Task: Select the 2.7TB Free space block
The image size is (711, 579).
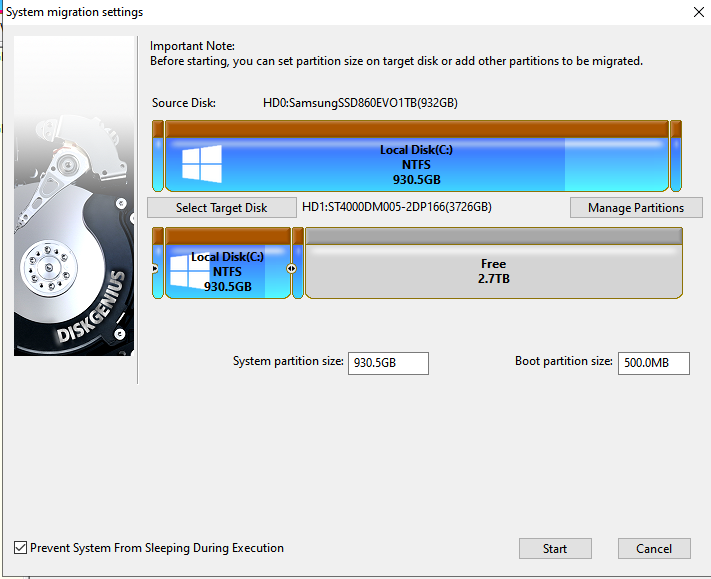Action: click(x=493, y=263)
